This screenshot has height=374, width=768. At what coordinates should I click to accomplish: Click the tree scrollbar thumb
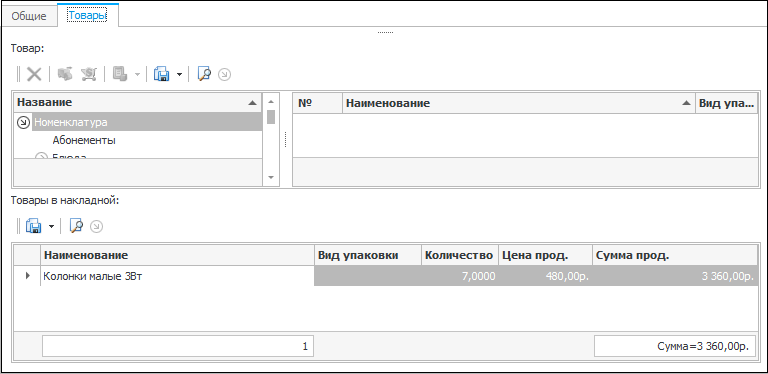coord(271,117)
